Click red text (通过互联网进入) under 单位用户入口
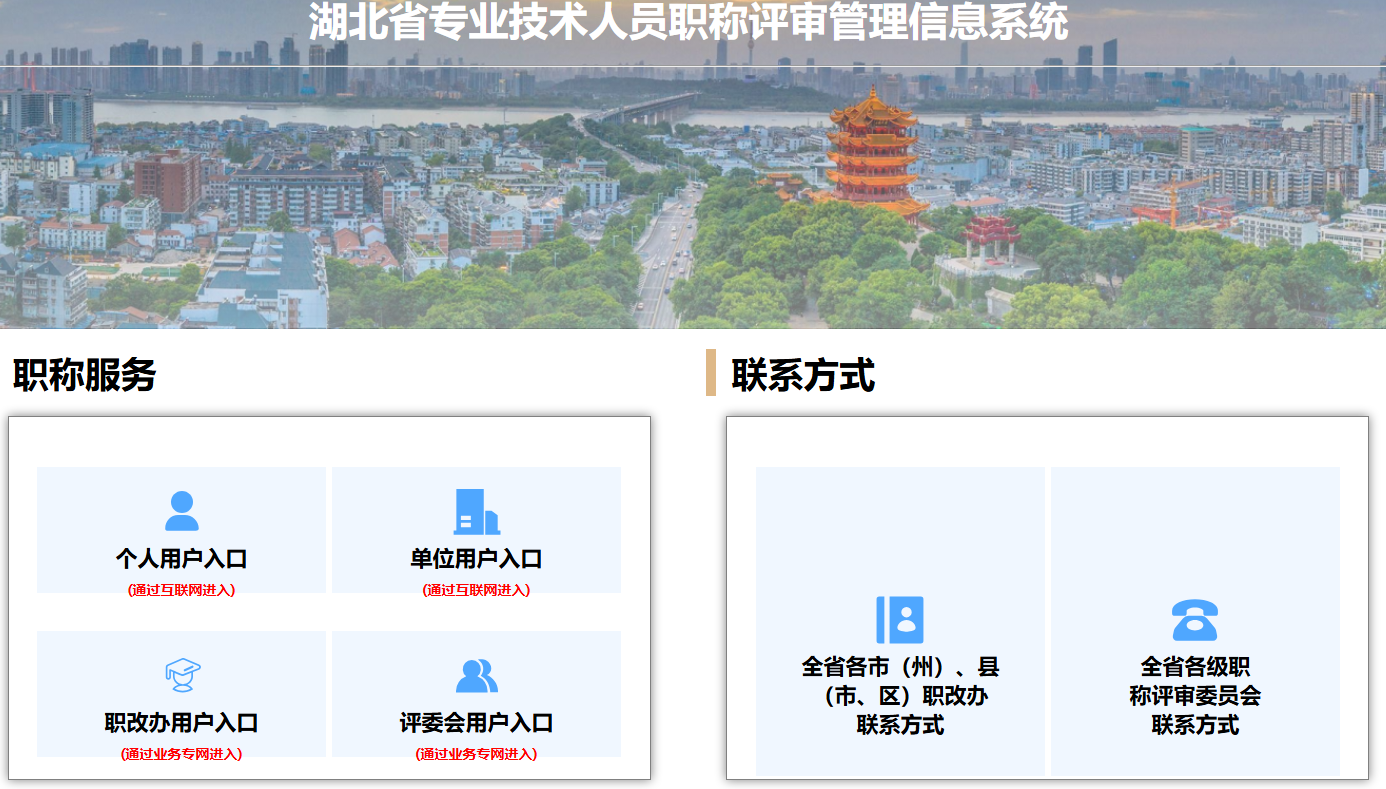This screenshot has width=1386, height=789. coord(477,590)
